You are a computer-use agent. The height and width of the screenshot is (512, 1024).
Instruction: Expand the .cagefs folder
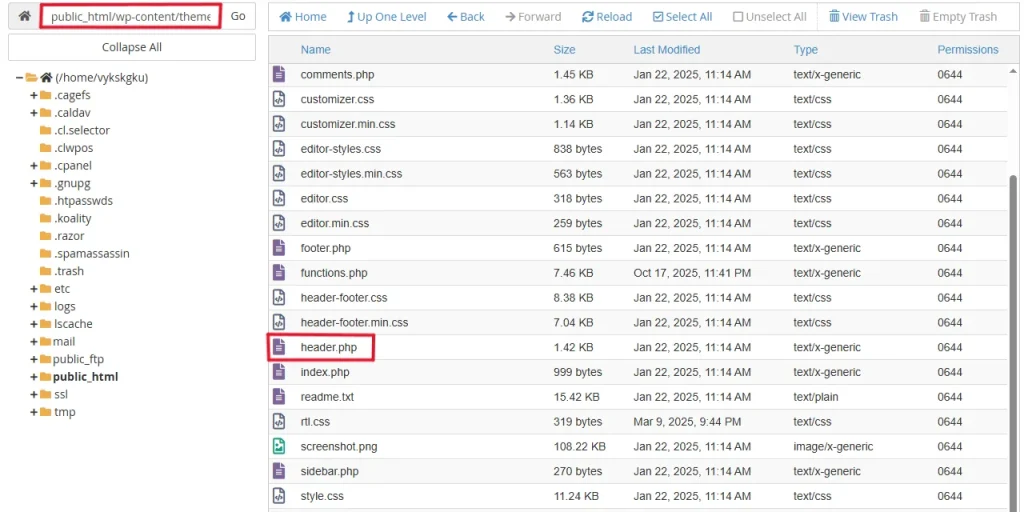pos(33,95)
